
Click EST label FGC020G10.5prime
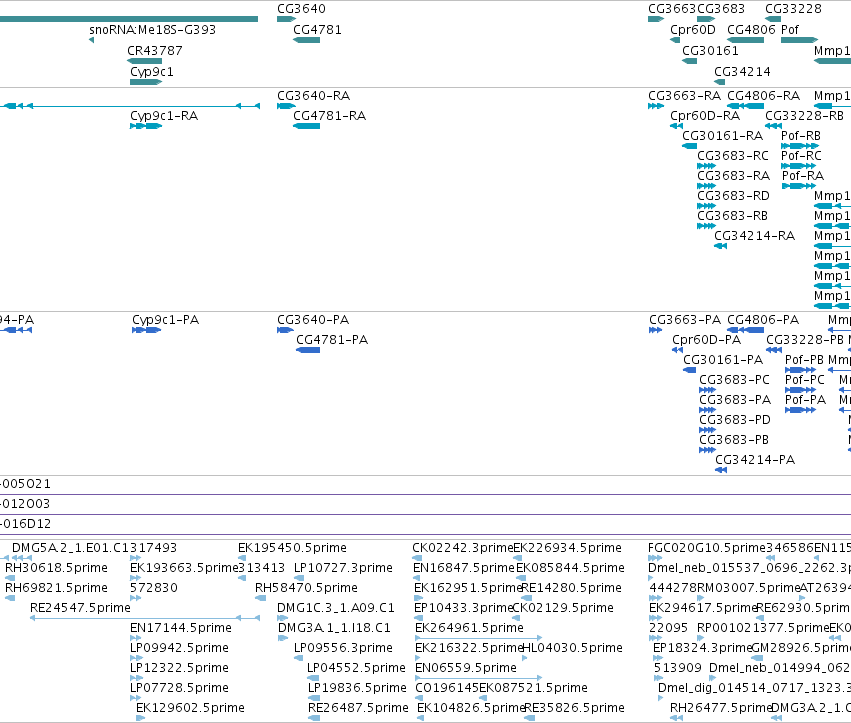click(706, 548)
